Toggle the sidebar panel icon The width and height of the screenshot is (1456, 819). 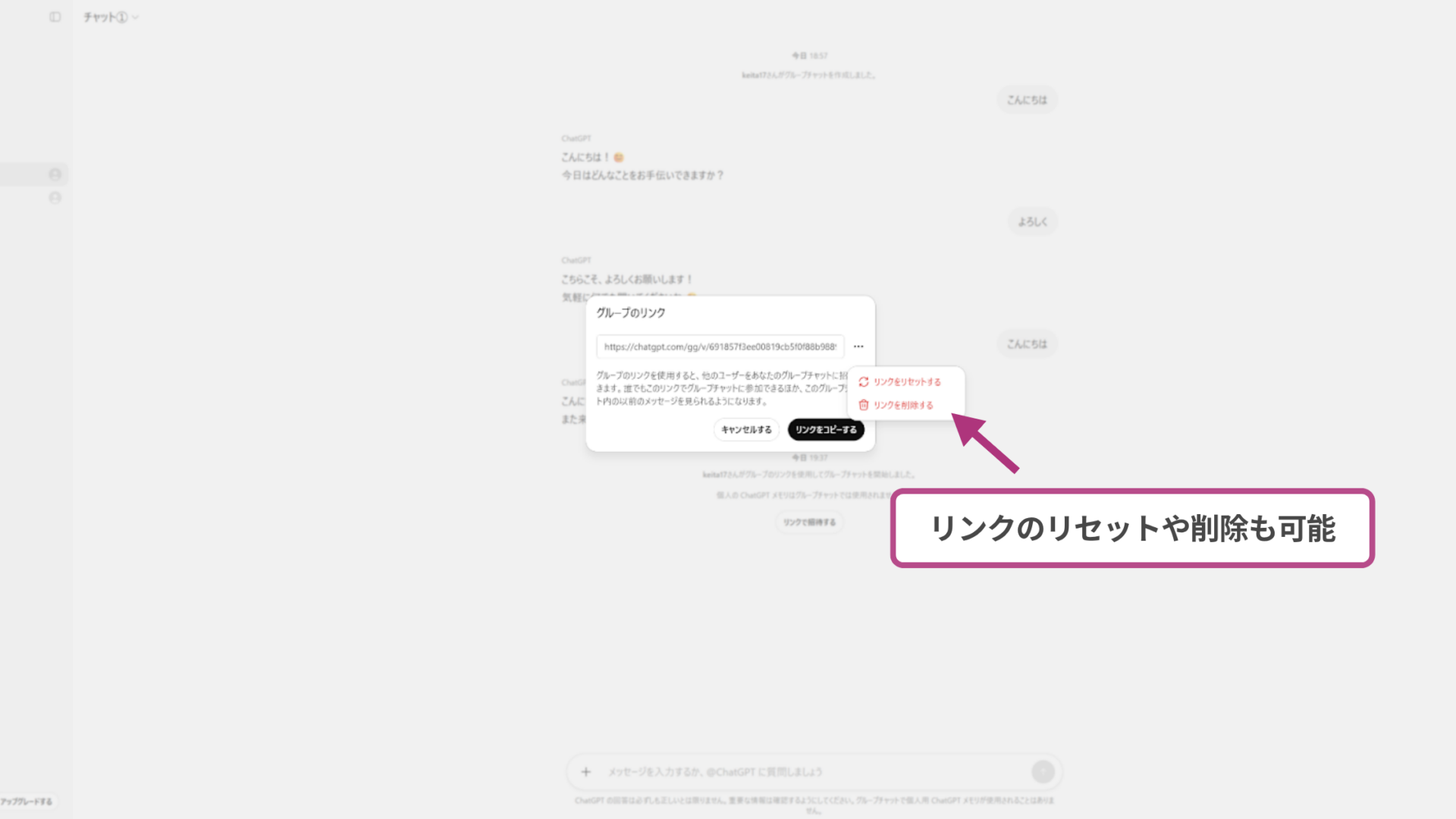(54, 16)
